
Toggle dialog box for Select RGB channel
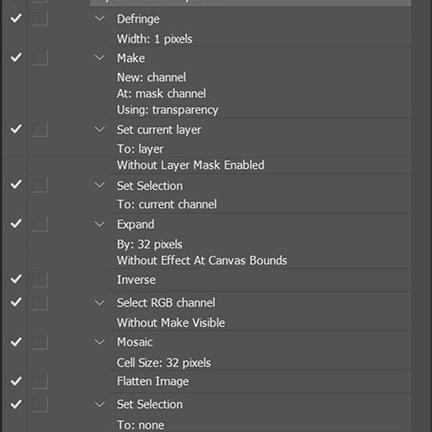tap(40, 302)
